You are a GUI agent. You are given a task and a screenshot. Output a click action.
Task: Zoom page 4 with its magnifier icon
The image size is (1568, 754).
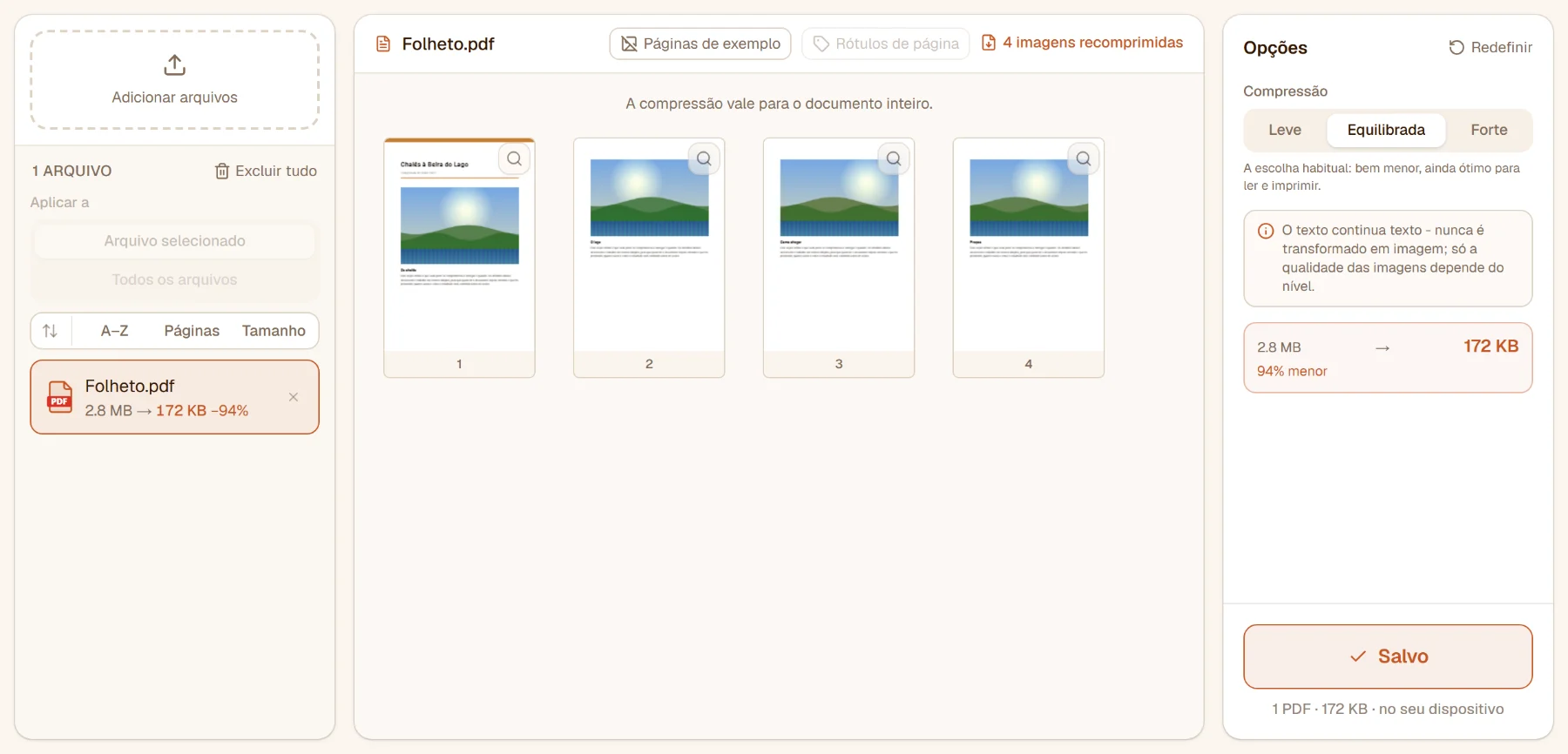coord(1085,158)
